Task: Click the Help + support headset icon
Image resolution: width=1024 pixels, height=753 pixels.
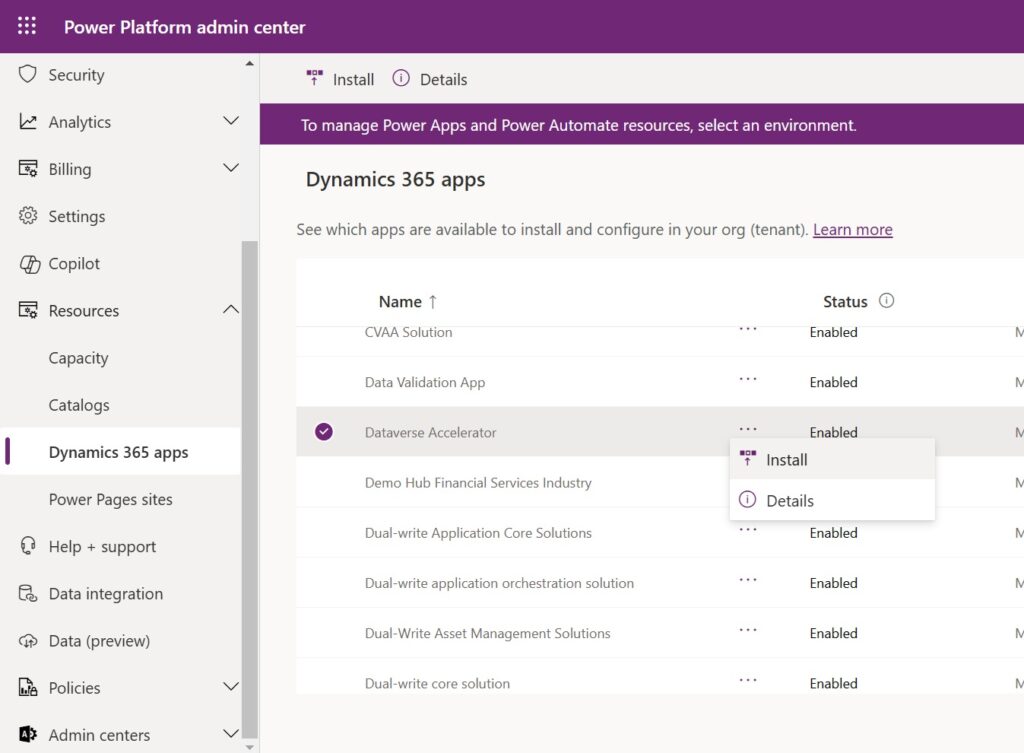Action: 27,545
